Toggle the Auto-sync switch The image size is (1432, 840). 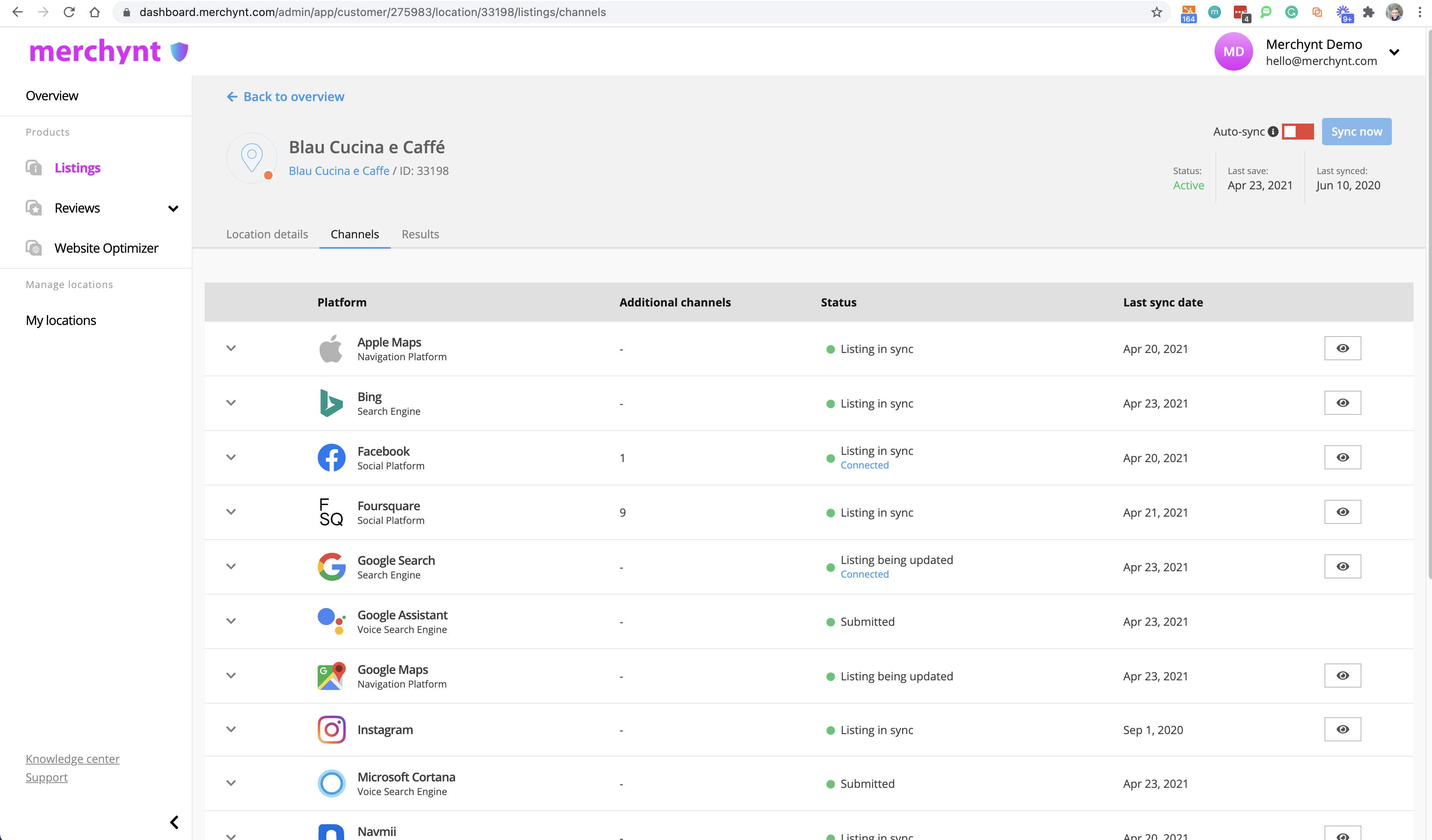coord(1297,132)
